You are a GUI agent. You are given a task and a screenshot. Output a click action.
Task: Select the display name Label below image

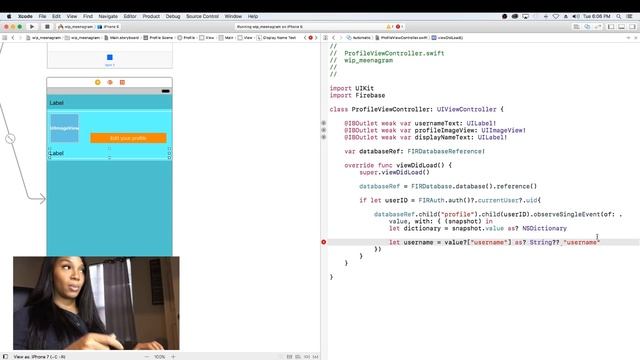tap(109, 153)
